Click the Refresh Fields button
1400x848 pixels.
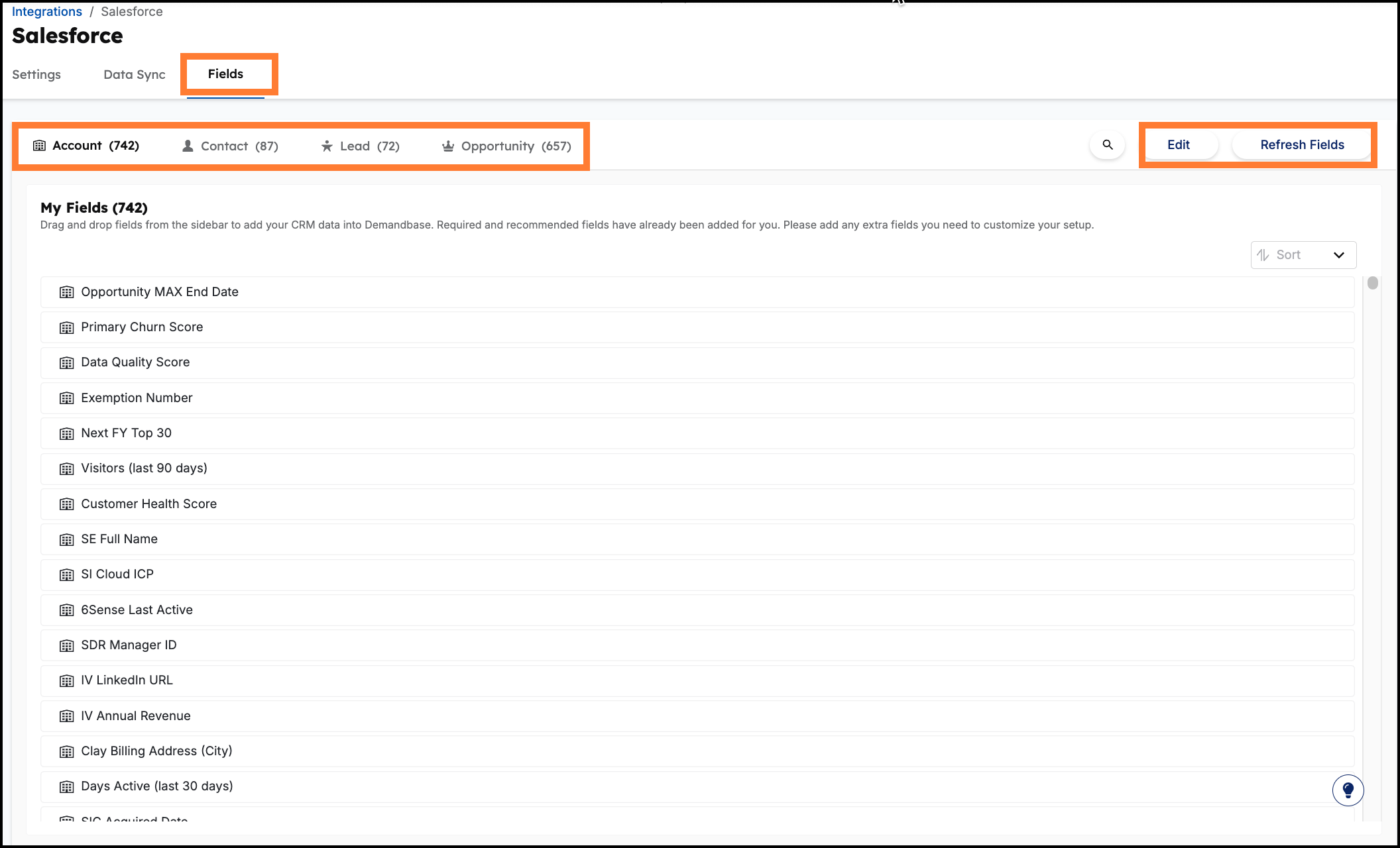[1302, 144]
